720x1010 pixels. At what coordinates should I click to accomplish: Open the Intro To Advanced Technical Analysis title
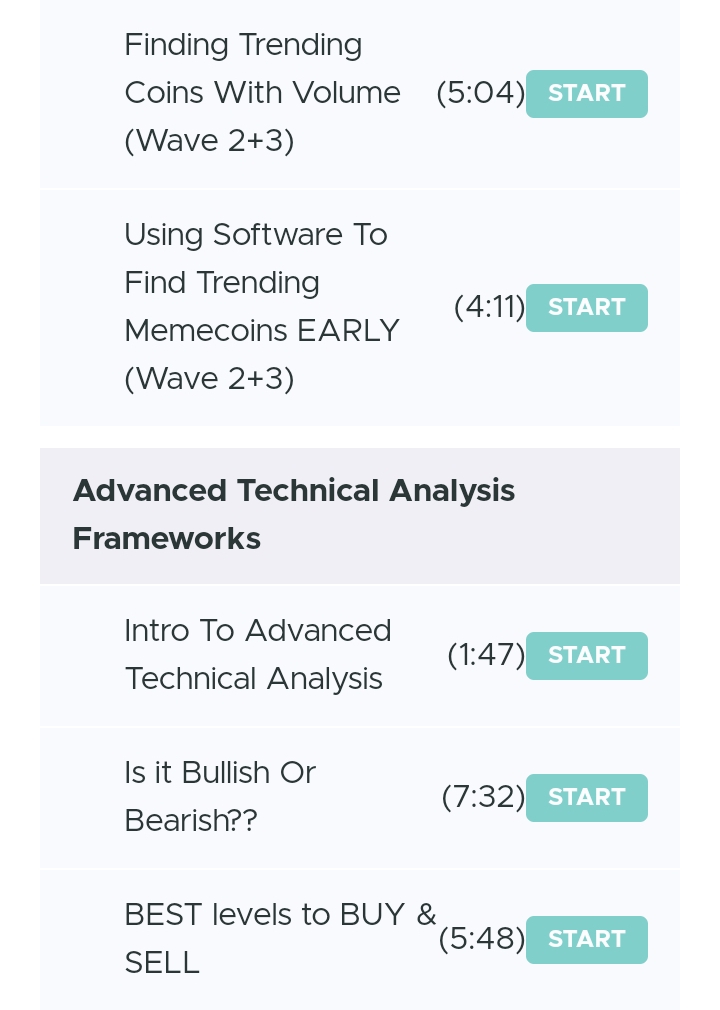258,655
